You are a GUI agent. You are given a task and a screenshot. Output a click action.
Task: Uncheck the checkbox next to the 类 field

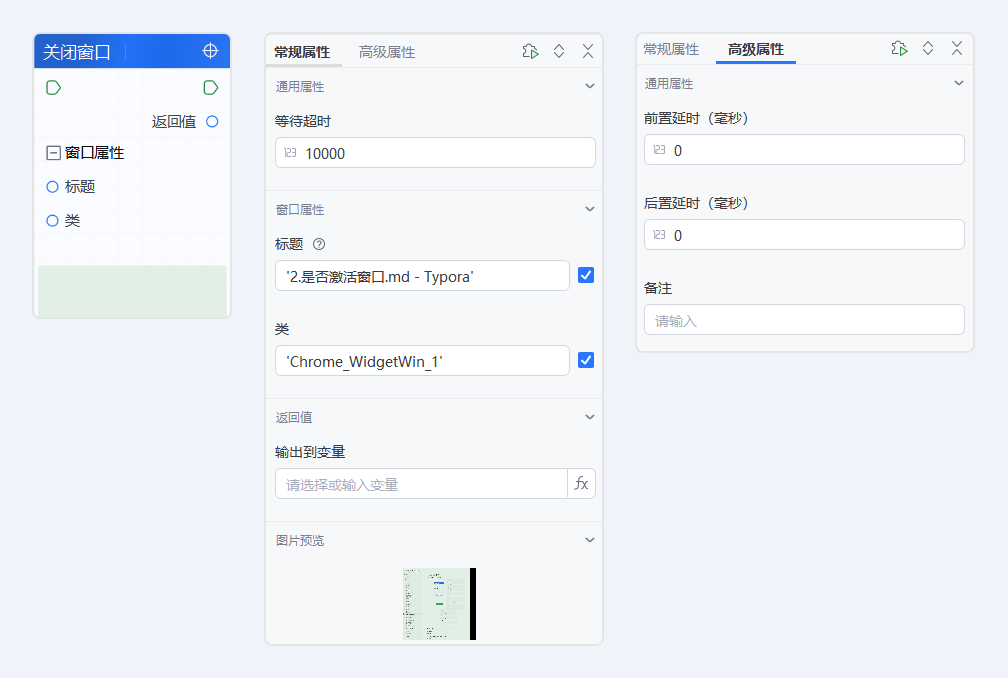(586, 360)
